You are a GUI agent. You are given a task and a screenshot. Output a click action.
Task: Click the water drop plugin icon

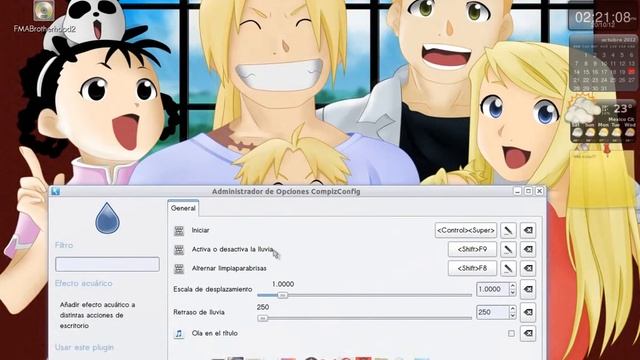pos(107,218)
